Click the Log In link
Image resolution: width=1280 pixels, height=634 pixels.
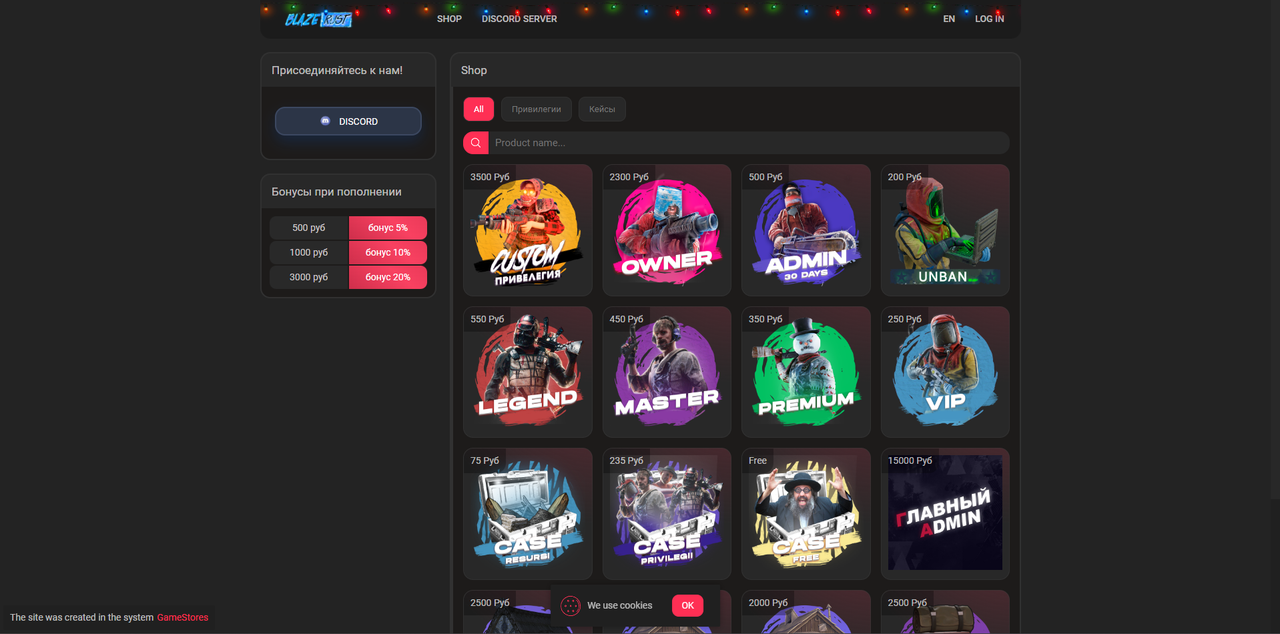990,19
